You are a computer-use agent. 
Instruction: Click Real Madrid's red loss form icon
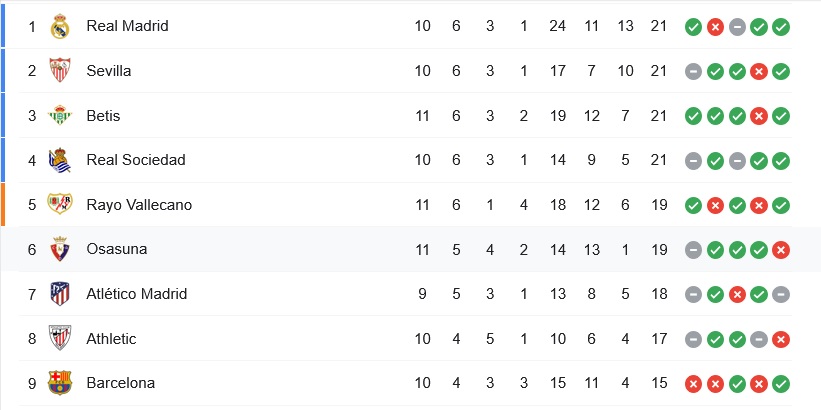pyautogui.click(x=715, y=27)
